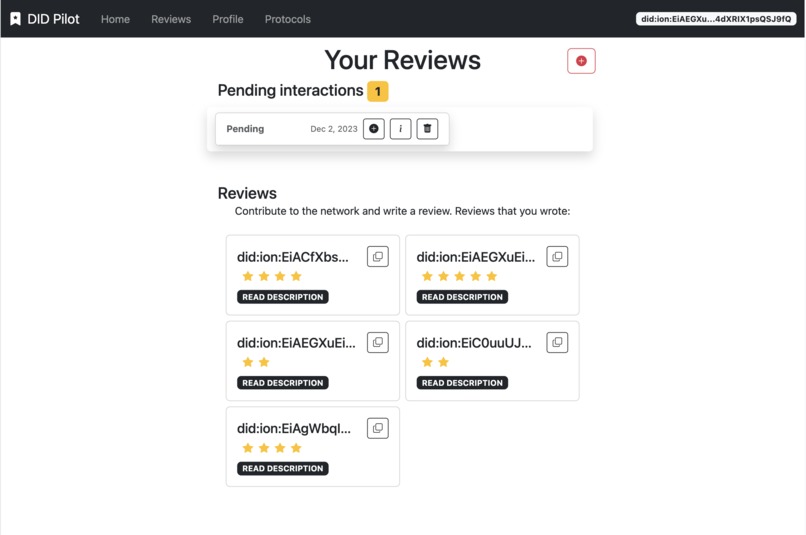Show info for the Pending interaction
Image resolution: width=806 pixels, height=535 pixels.
[400, 128]
